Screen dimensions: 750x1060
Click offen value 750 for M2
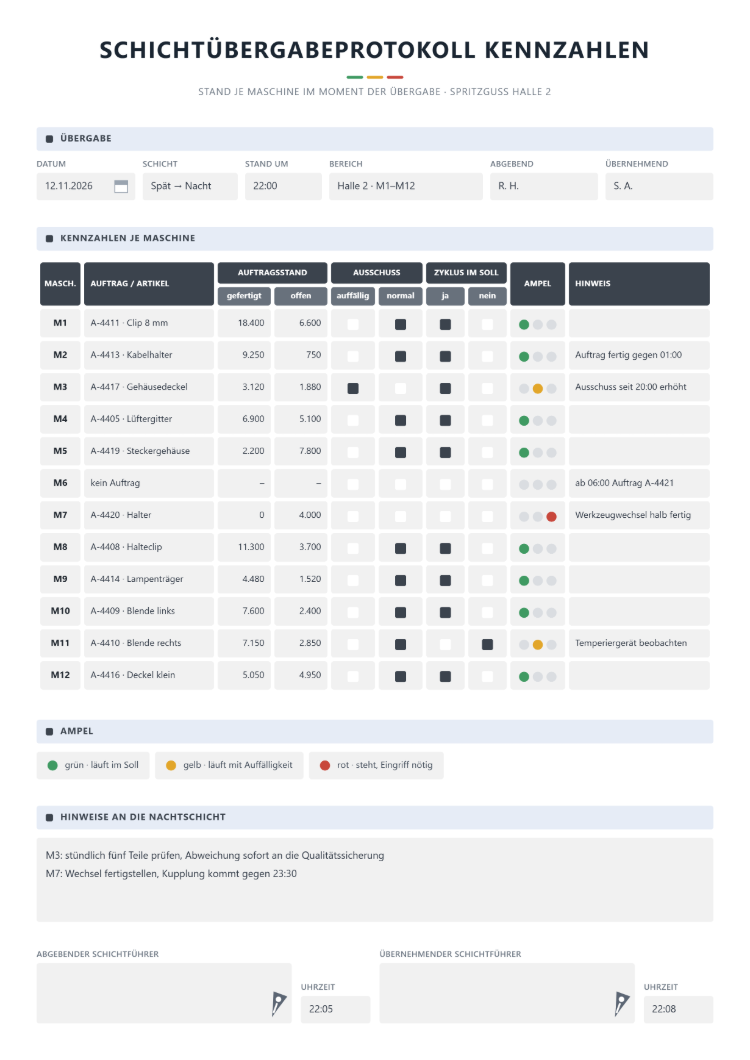pos(301,355)
